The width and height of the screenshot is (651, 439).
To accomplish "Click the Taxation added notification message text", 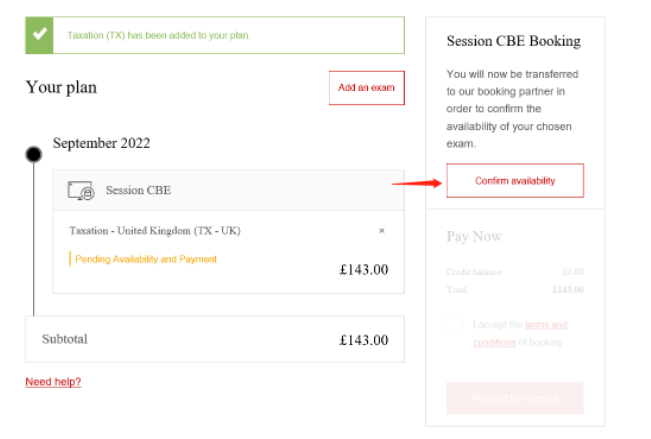I will pyautogui.click(x=158, y=35).
